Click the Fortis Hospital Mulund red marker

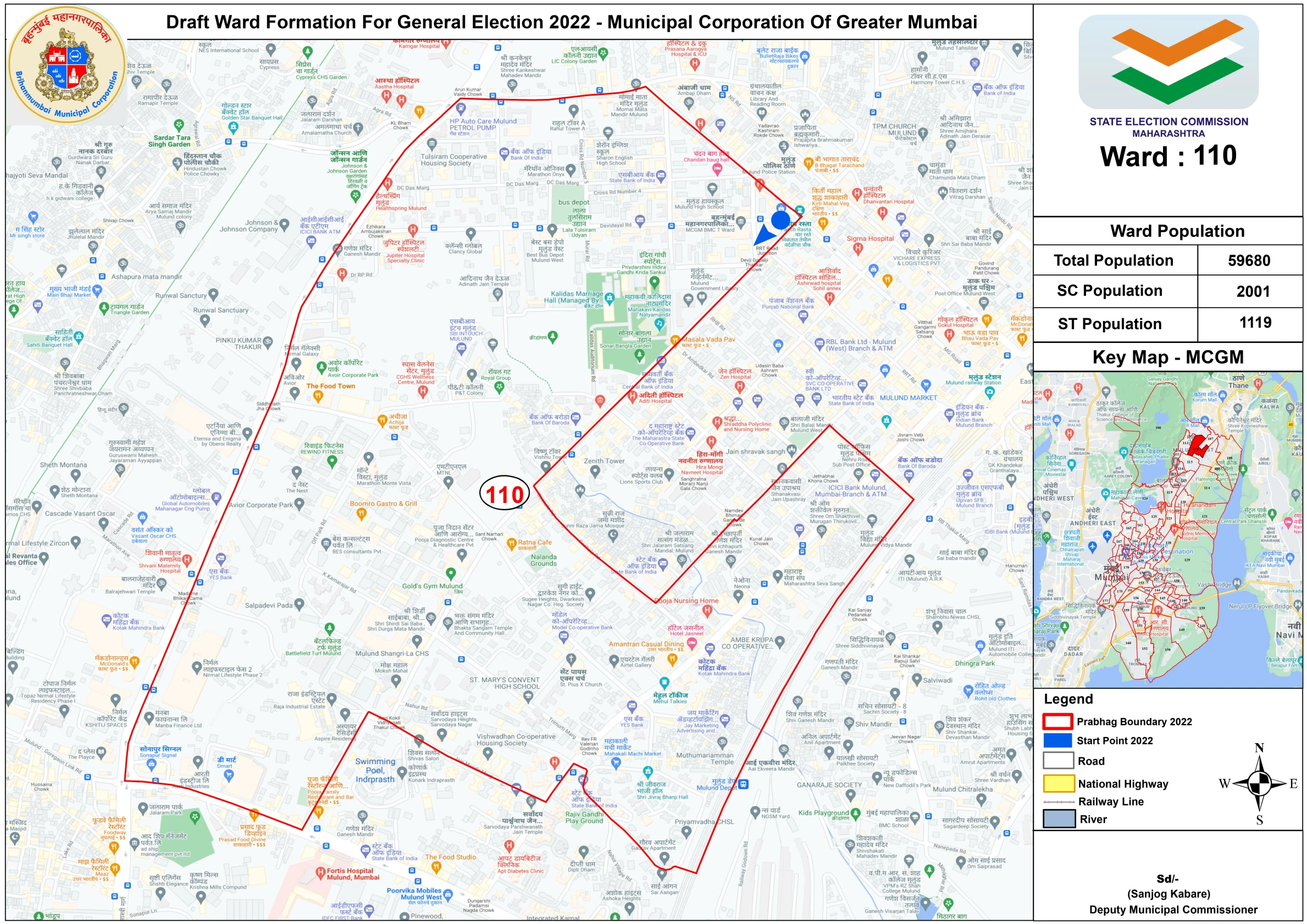320,872
